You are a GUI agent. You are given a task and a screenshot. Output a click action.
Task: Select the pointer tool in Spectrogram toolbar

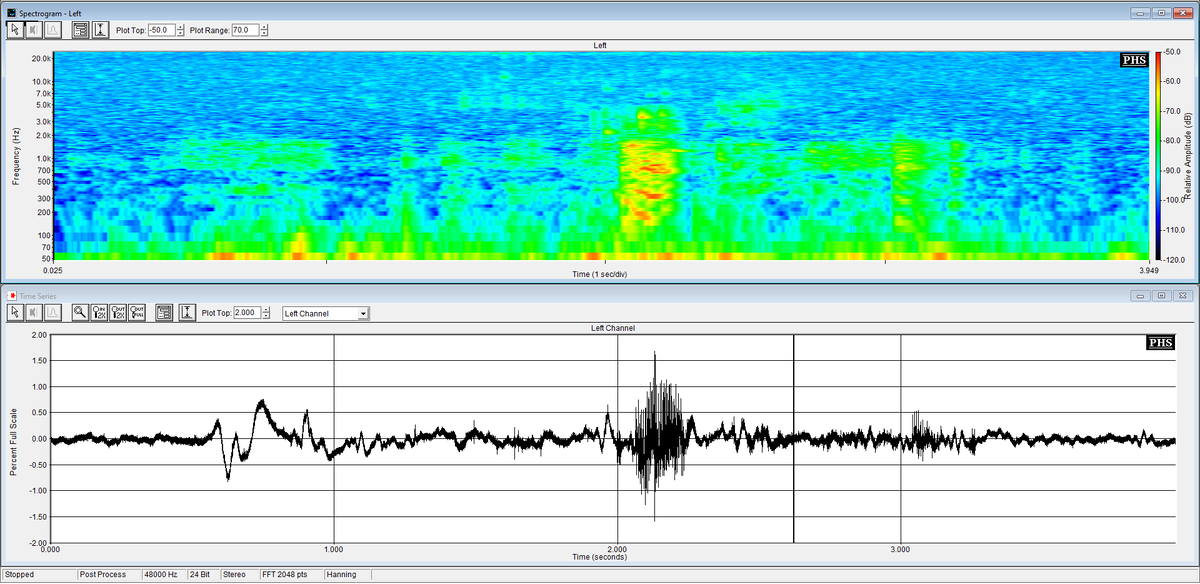click(x=14, y=30)
